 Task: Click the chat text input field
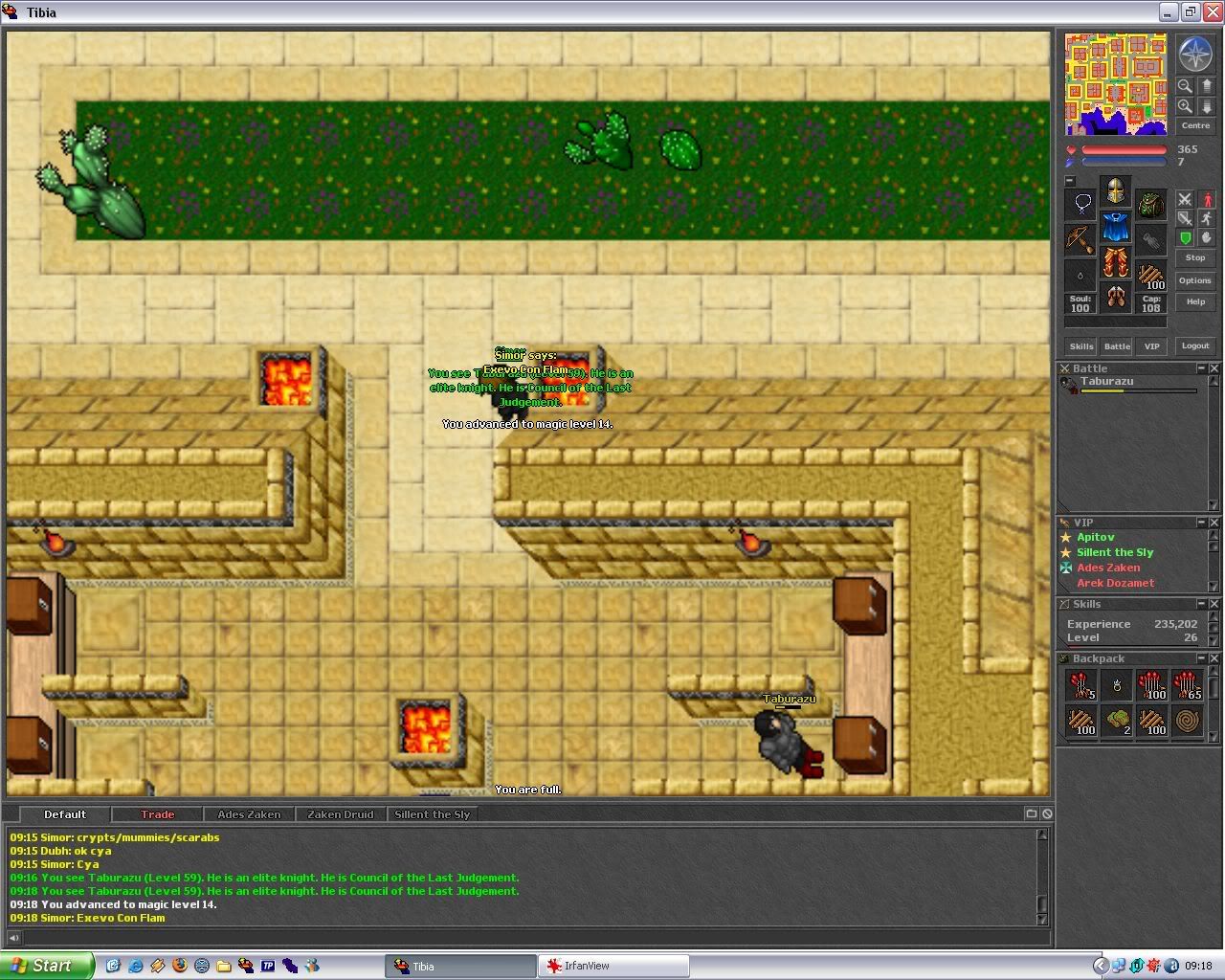[531, 938]
